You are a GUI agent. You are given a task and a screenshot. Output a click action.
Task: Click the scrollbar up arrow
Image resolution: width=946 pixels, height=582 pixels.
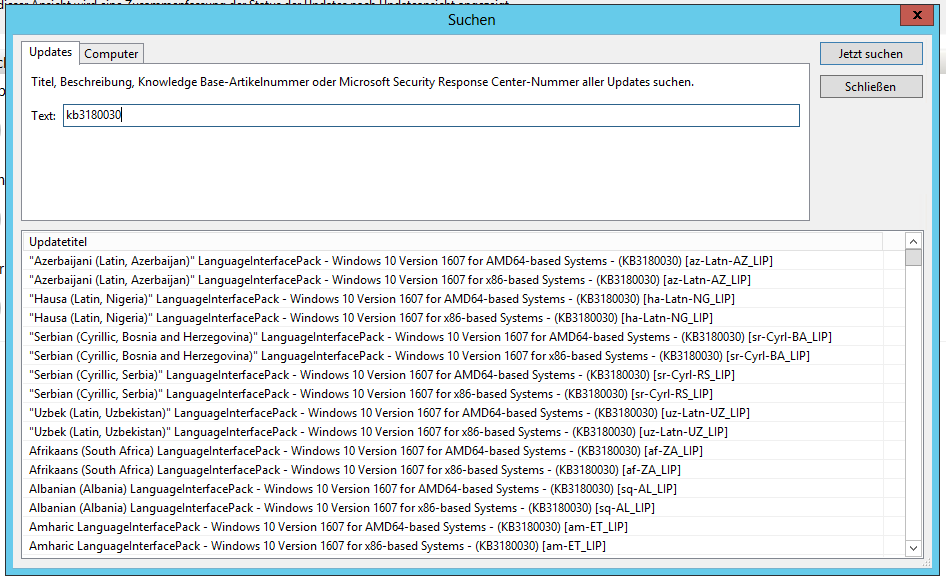click(913, 241)
